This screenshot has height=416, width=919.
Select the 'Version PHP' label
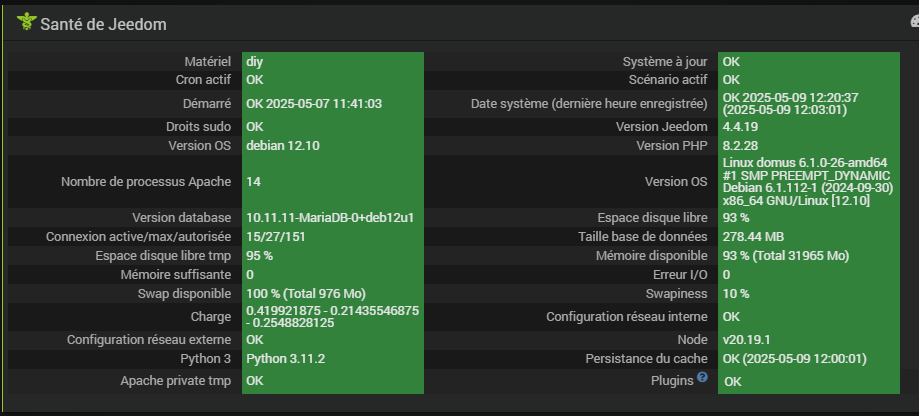click(672, 145)
